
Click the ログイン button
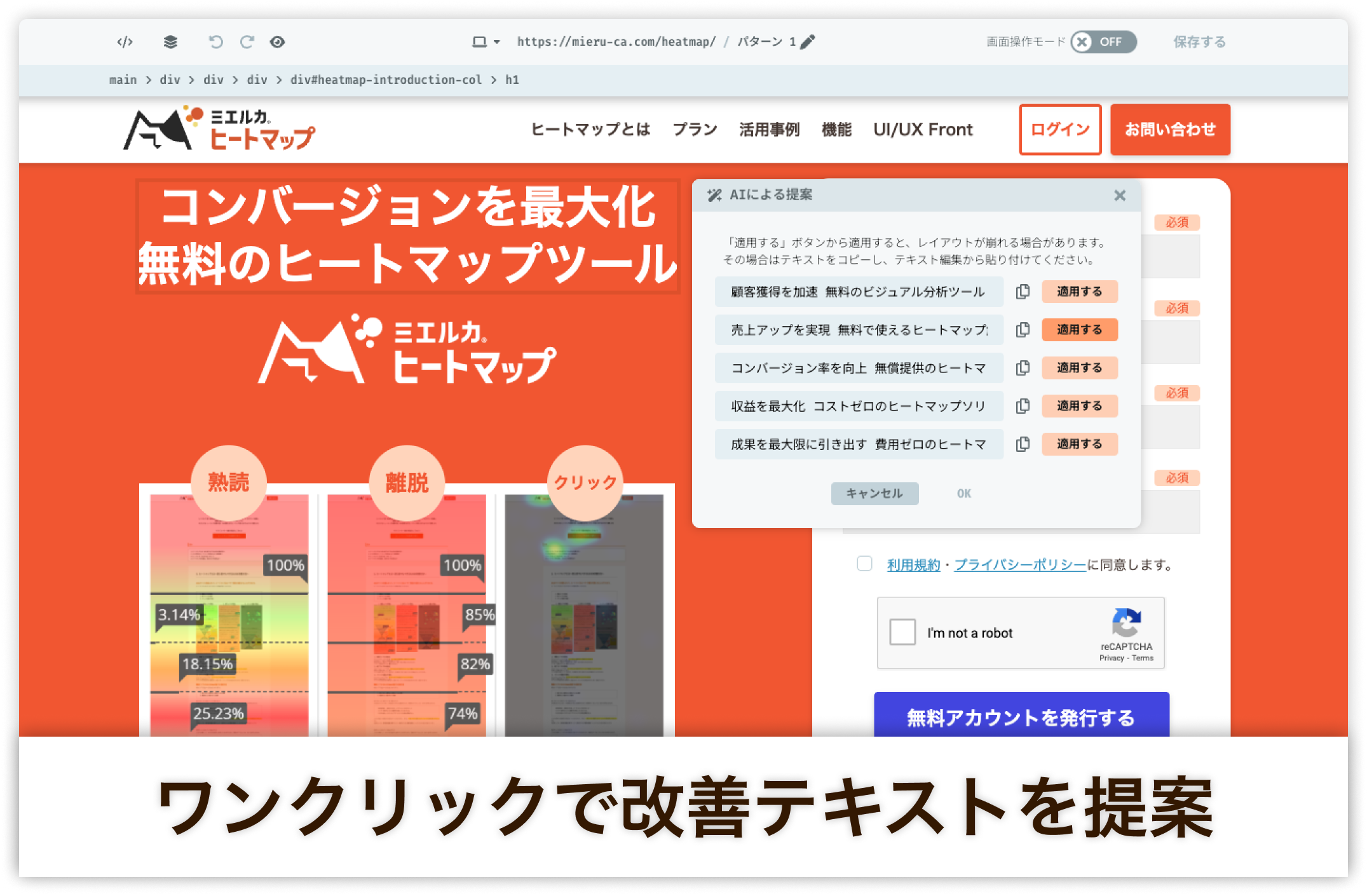[x=1060, y=130]
